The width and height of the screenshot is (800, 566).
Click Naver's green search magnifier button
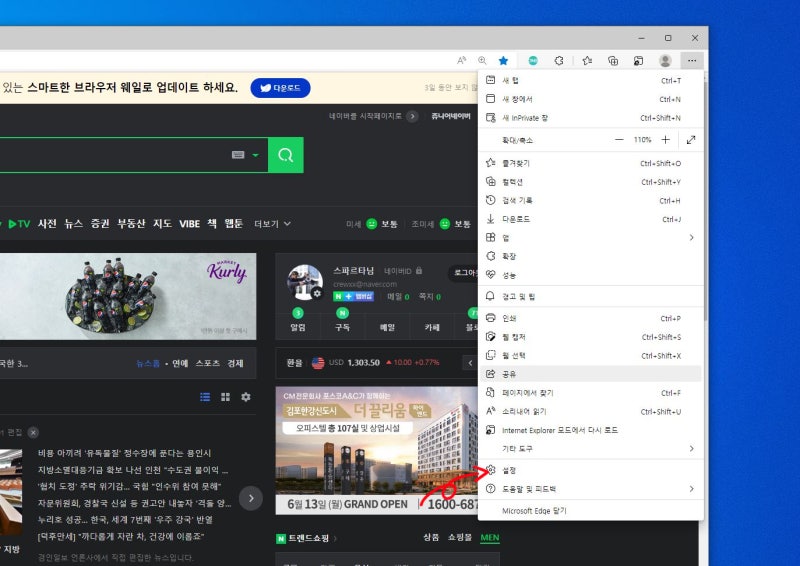(x=286, y=155)
